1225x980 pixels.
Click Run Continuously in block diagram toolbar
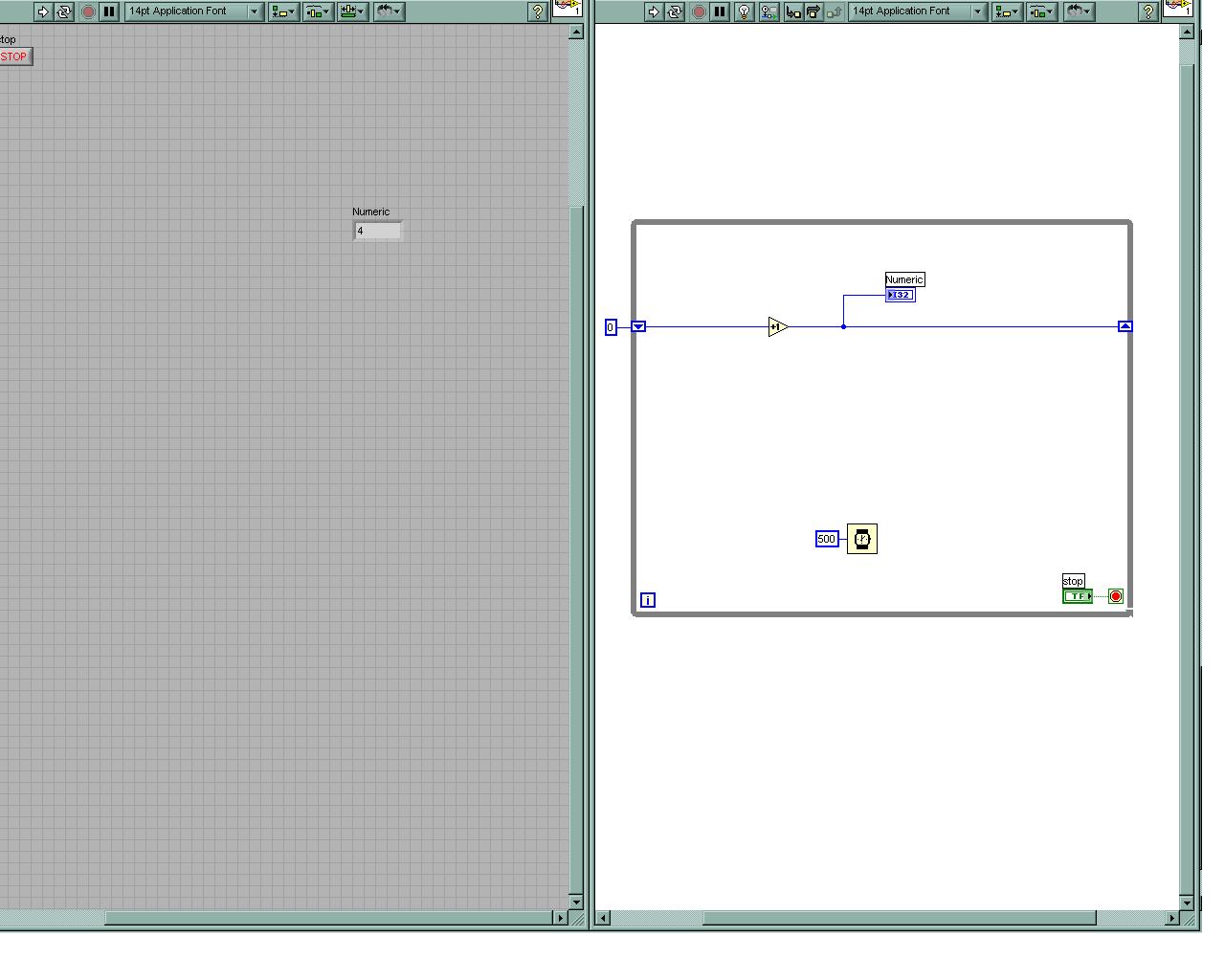(x=675, y=11)
